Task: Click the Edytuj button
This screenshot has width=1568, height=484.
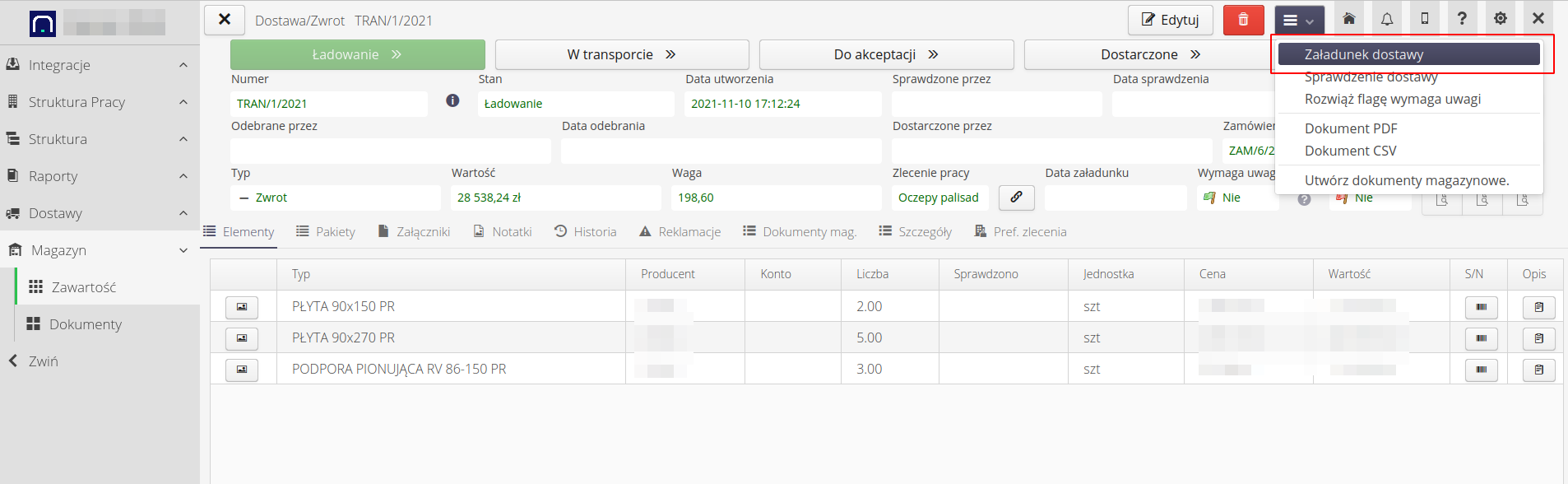Action: [1170, 20]
